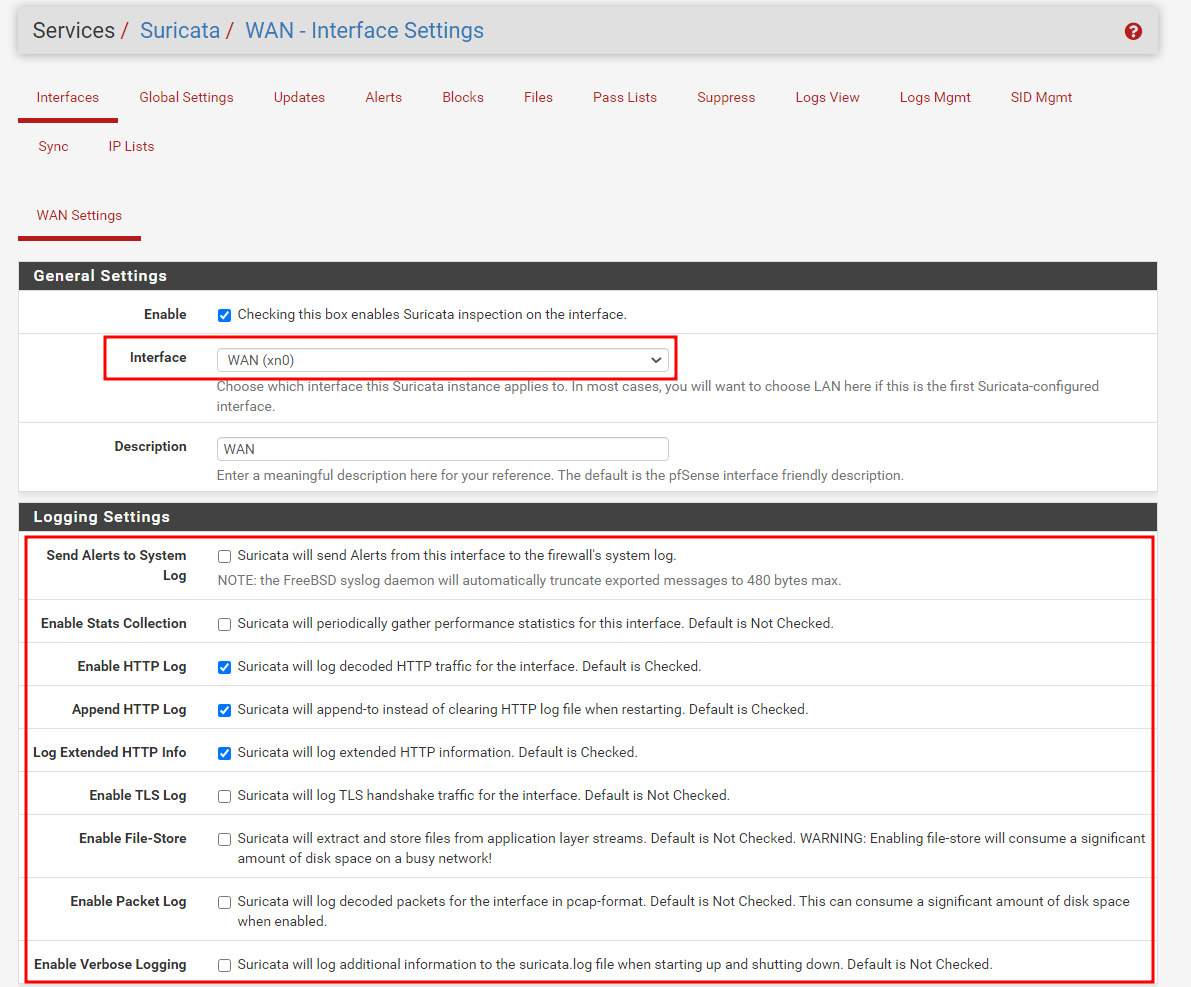Check the Enable Packet Log checkbox

coord(224,903)
